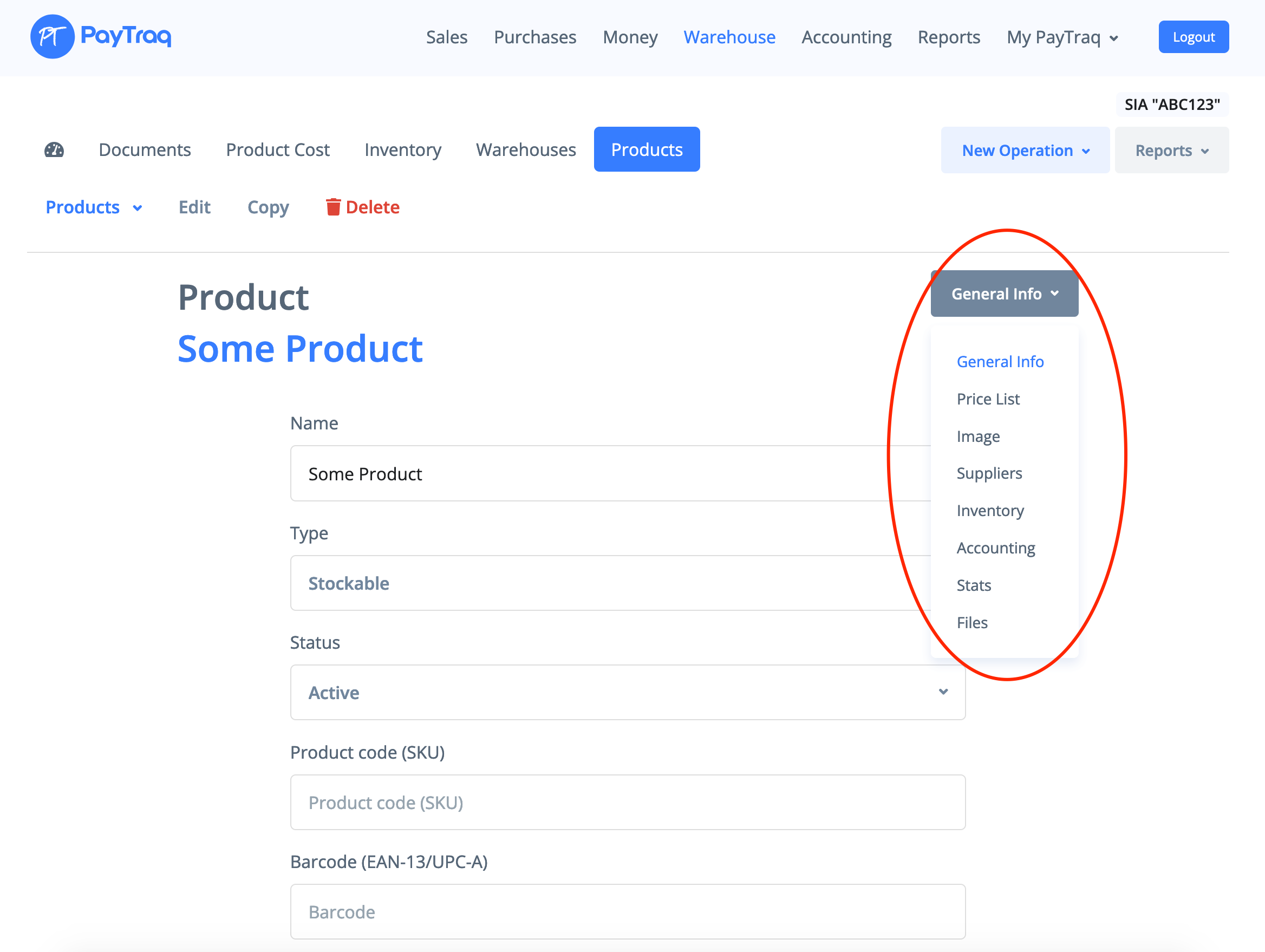Viewport: 1265px width, 952px height.
Task: Open the Stats menu entry
Action: (973, 585)
